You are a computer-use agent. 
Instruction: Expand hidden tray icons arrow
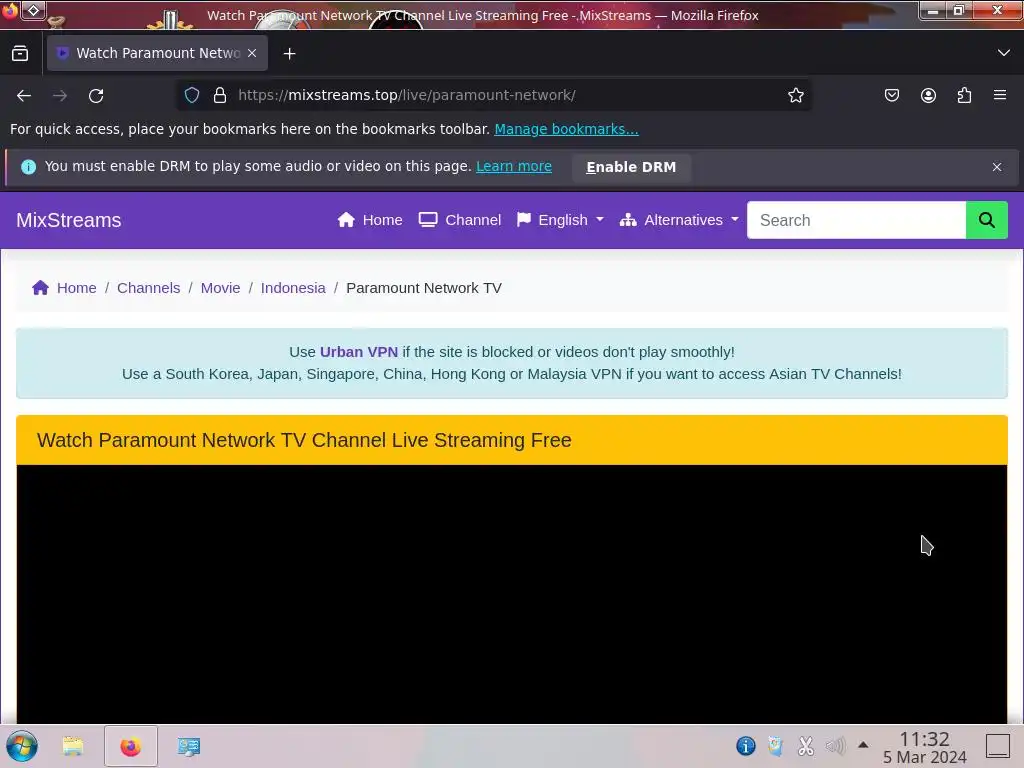tap(863, 744)
